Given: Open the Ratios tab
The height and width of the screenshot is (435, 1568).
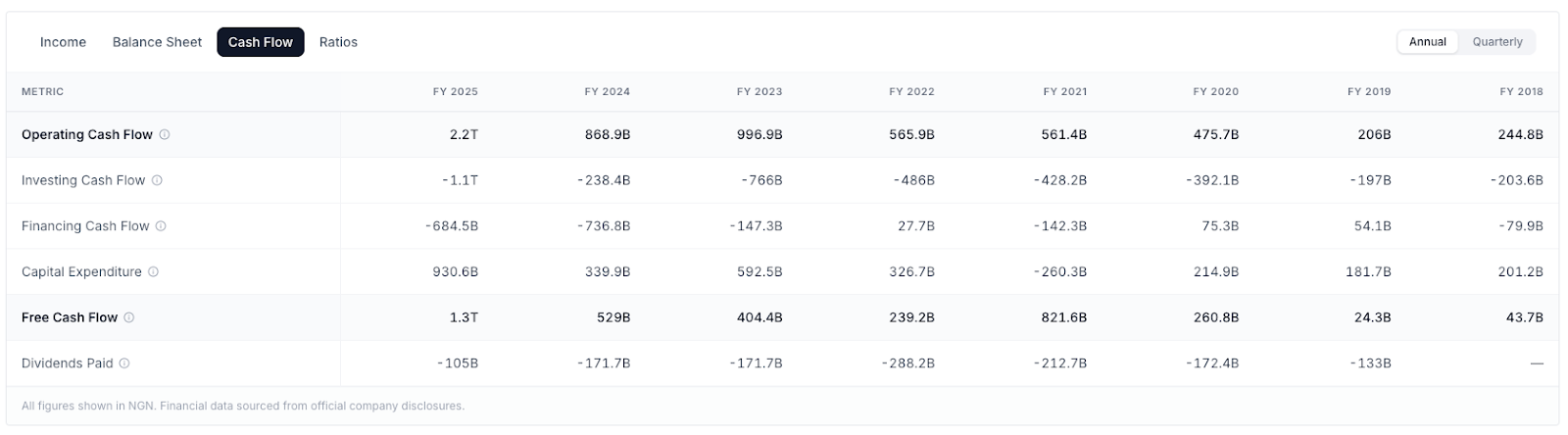Looking at the screenshot, I should [338, 42].
